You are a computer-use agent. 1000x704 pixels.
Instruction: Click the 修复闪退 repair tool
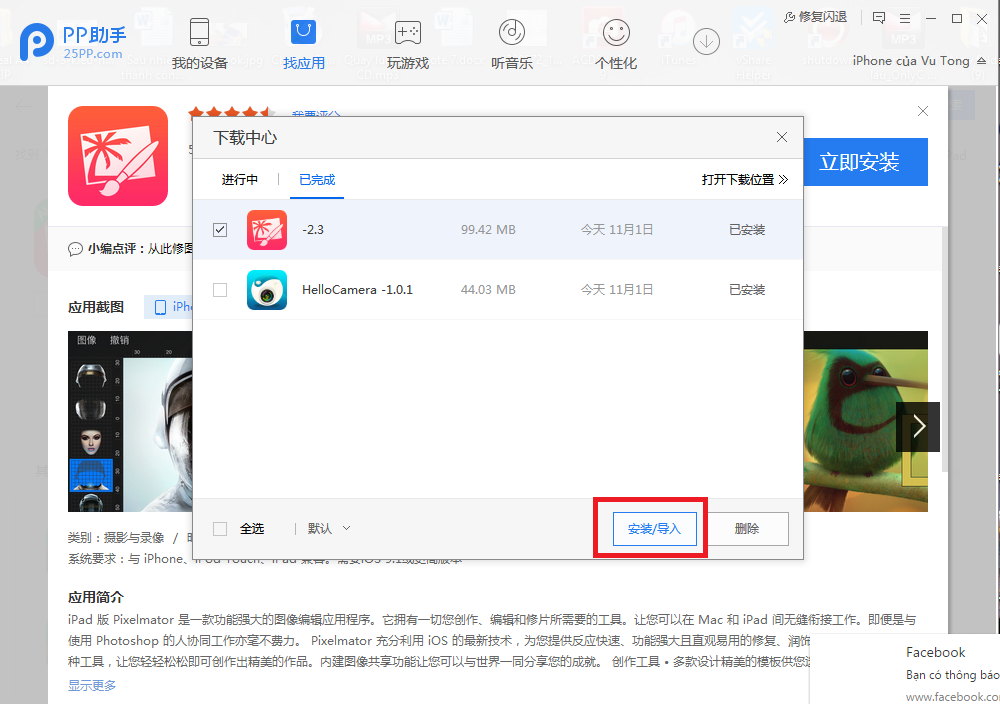[x=815, y=17]
